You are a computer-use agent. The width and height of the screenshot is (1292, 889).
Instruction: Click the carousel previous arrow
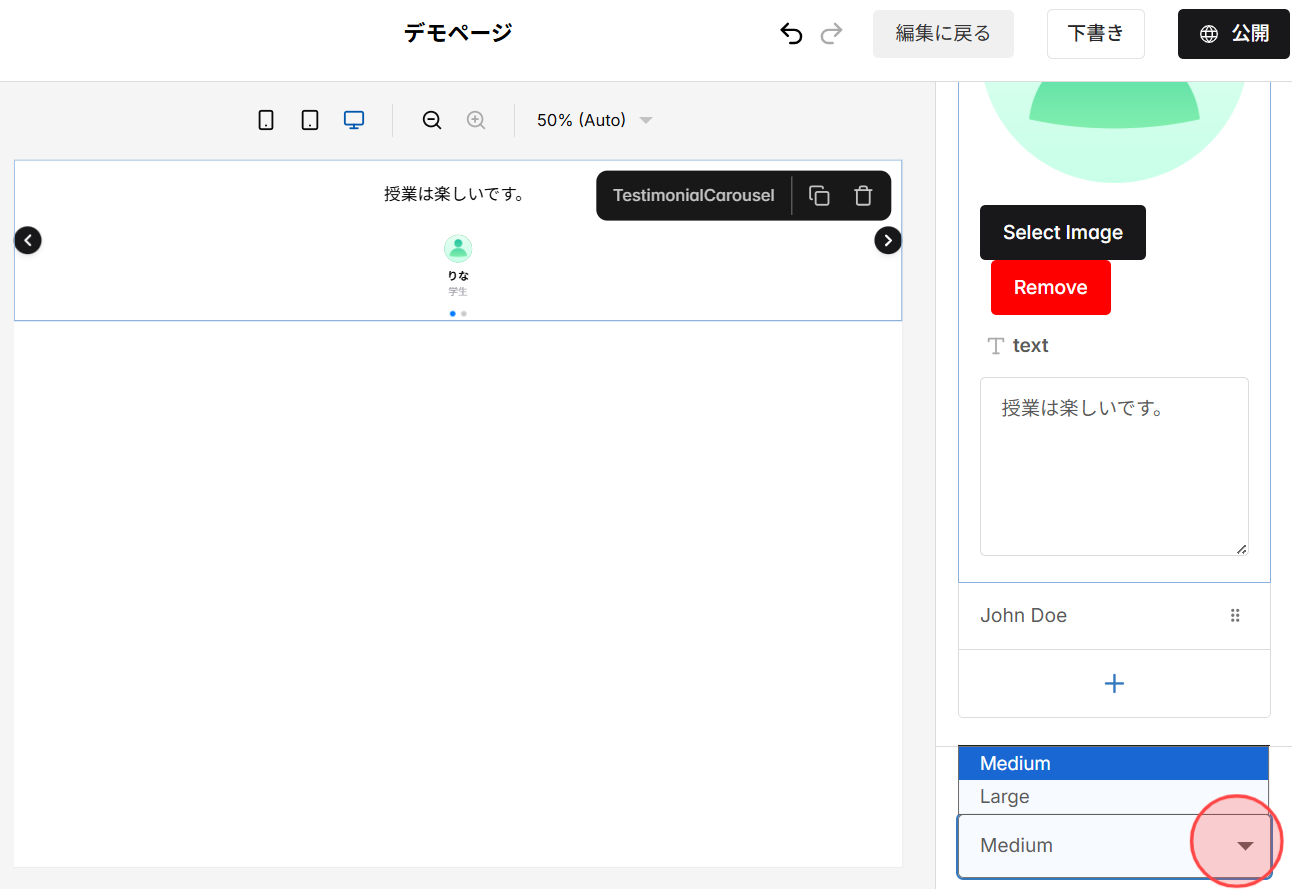click(x=27, y=240)
